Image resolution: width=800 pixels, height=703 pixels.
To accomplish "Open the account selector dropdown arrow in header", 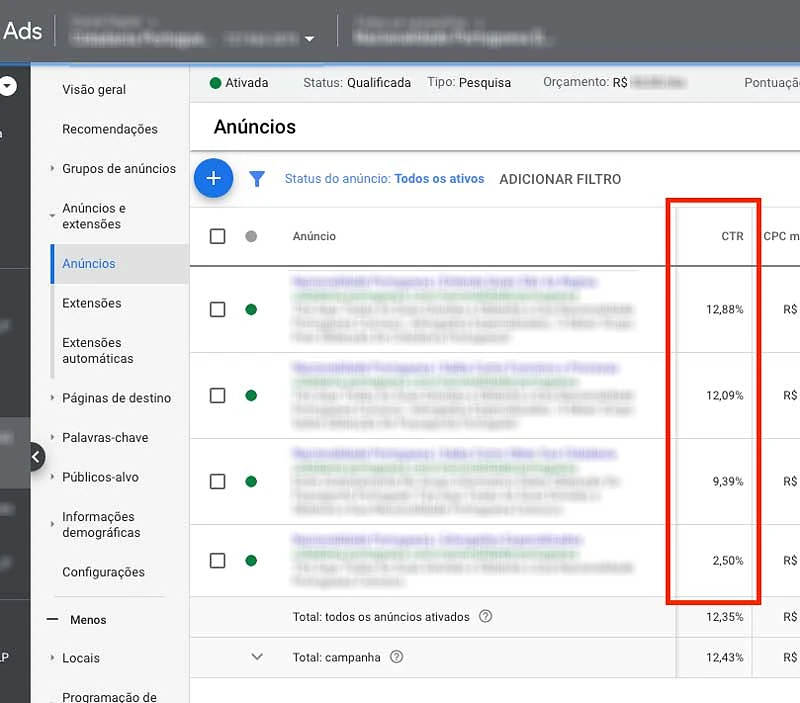I will coord(309,39).
